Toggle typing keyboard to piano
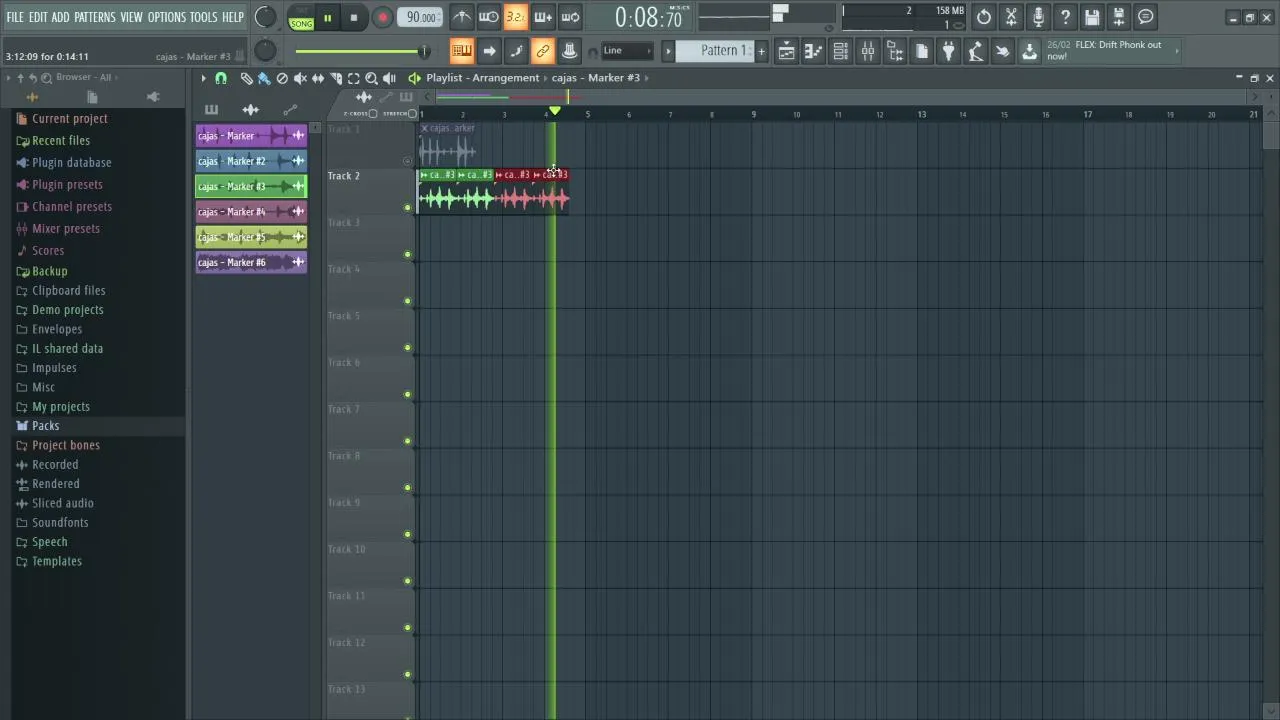This screenshot has width=1280, height=720. pyautogui.click(x=462, y=51)
